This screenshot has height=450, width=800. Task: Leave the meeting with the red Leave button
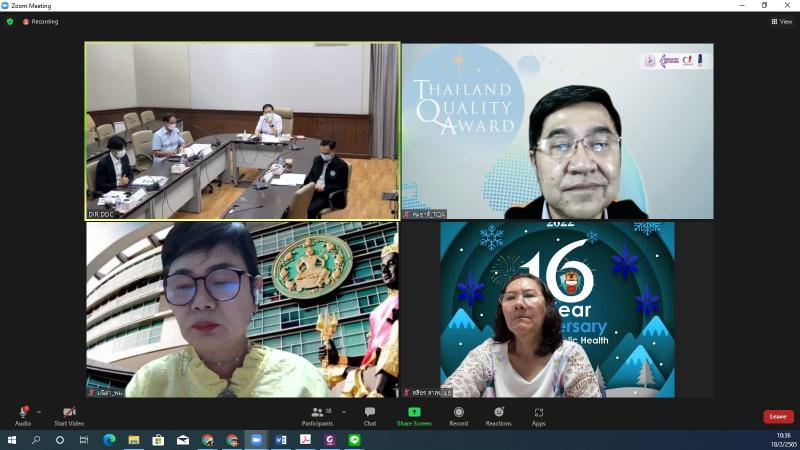pyautogui.click(x=778, y=416)
